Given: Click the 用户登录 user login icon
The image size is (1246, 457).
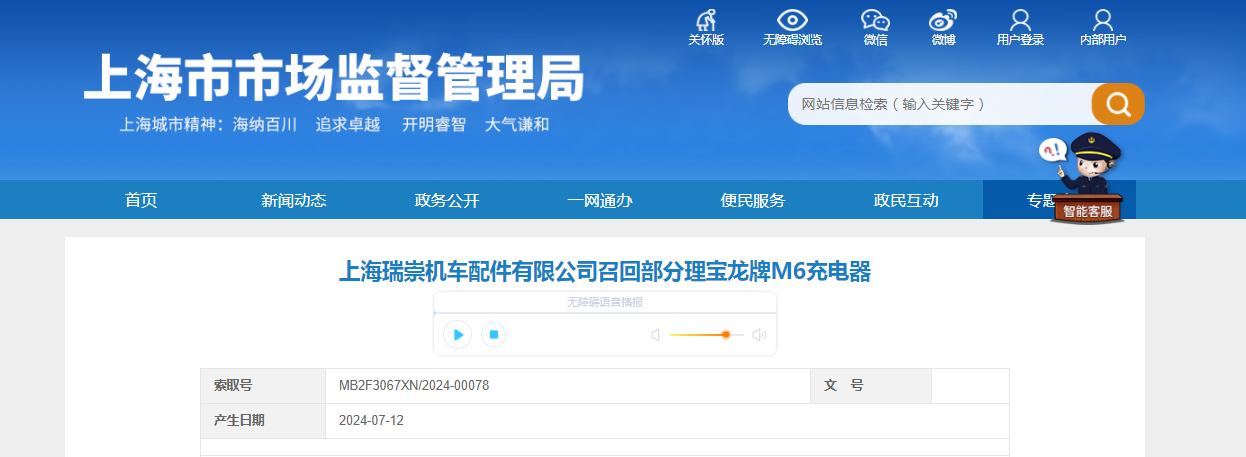Looking at the screenshot, I should pyautogui.click(x=1020, y=21).
